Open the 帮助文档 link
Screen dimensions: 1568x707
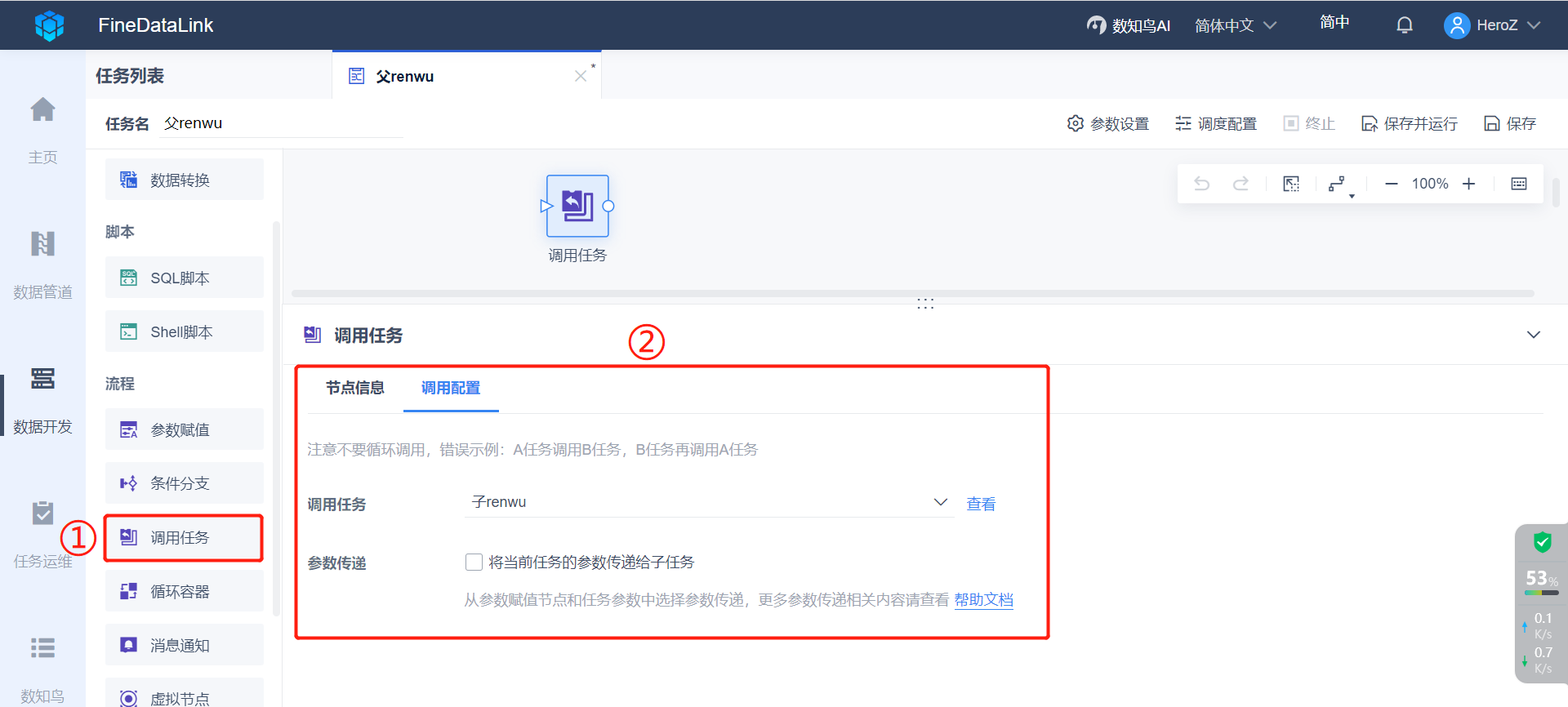pos(984,600)
